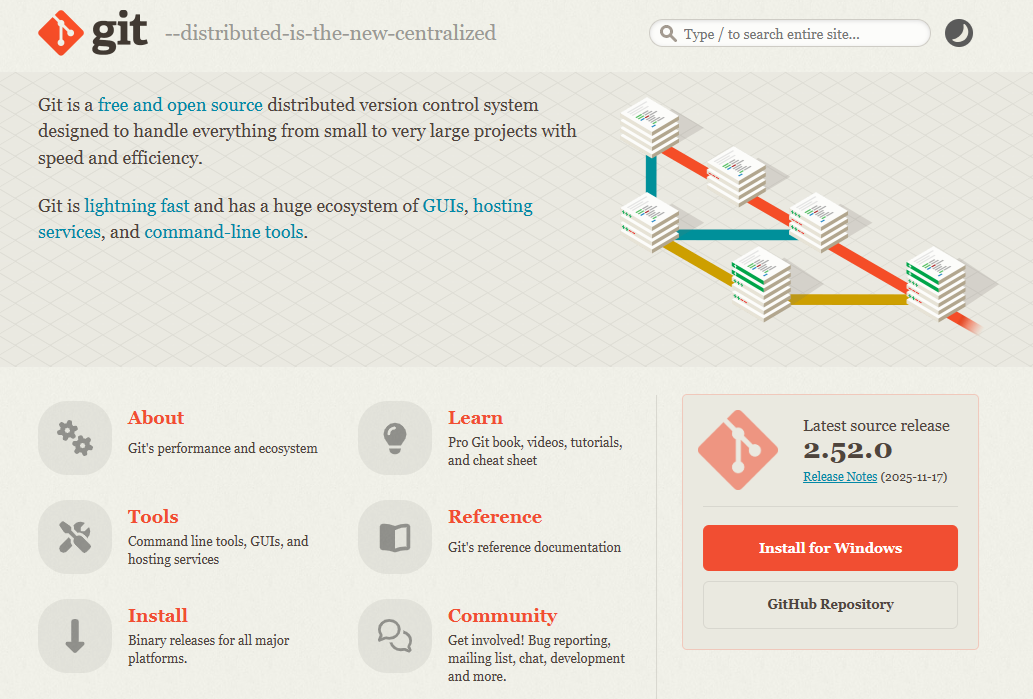Open the Tools heading link
The height and width of the screenshot is (699, 1033).
(x=153, y=517)
